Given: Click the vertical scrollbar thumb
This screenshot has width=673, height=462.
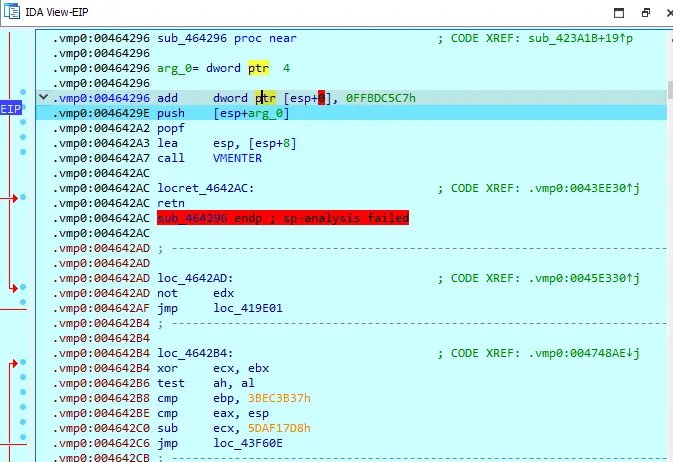Looking at the screenshot, I should (670, 89).
